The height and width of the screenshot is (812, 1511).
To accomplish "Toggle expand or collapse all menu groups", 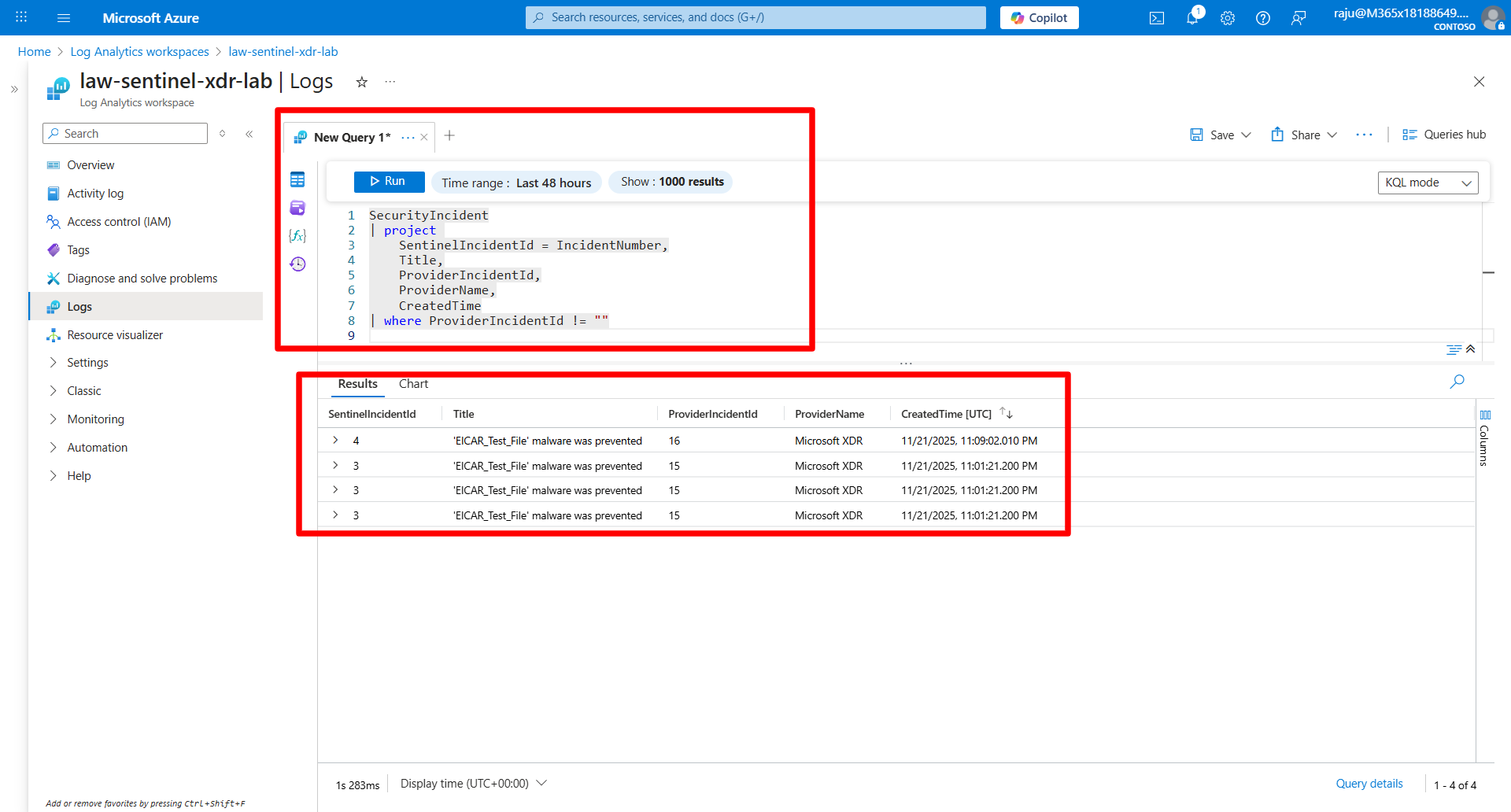I will click(223, 134).
